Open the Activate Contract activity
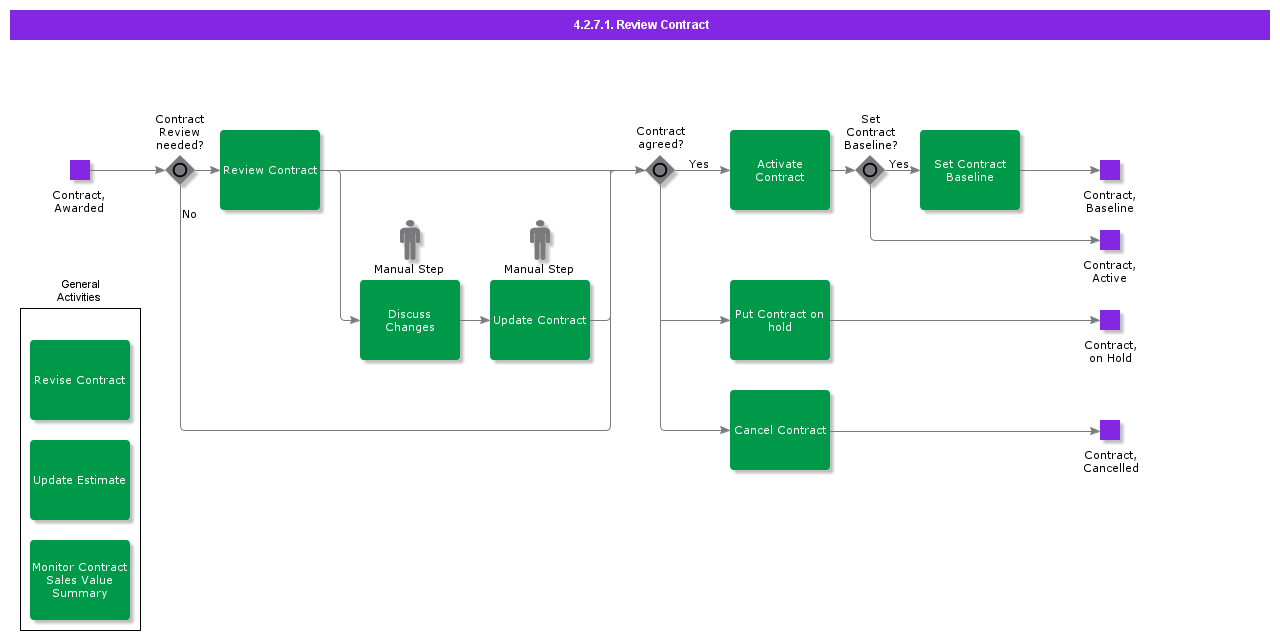The image size is (1280, 640). [x=780, y=170]
